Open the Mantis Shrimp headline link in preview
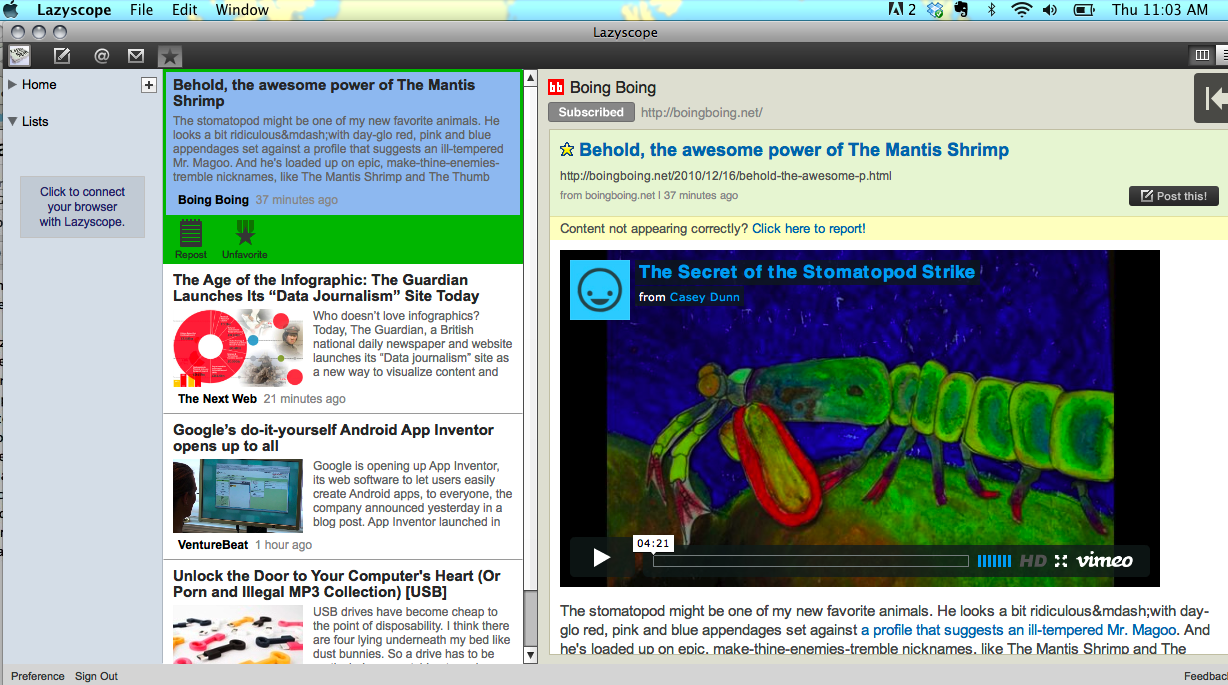This screenshot has height=685, width=1228. click(794, 150)
